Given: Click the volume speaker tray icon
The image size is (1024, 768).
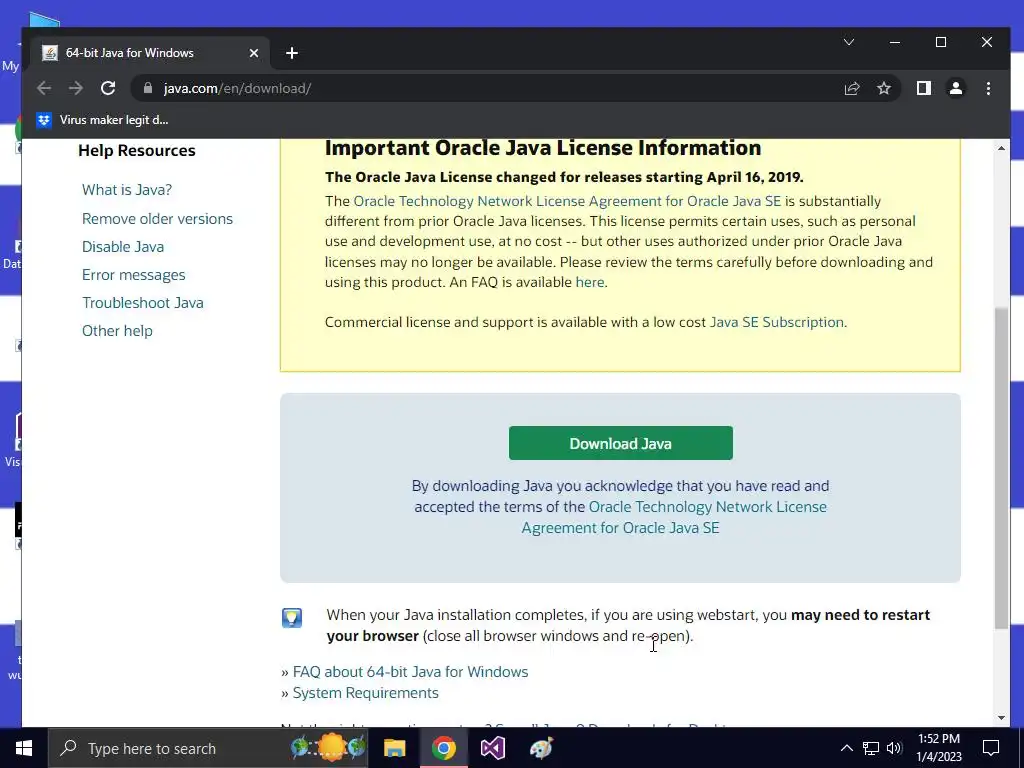Looking at the screenshot, I should click(x=894, y=748).
